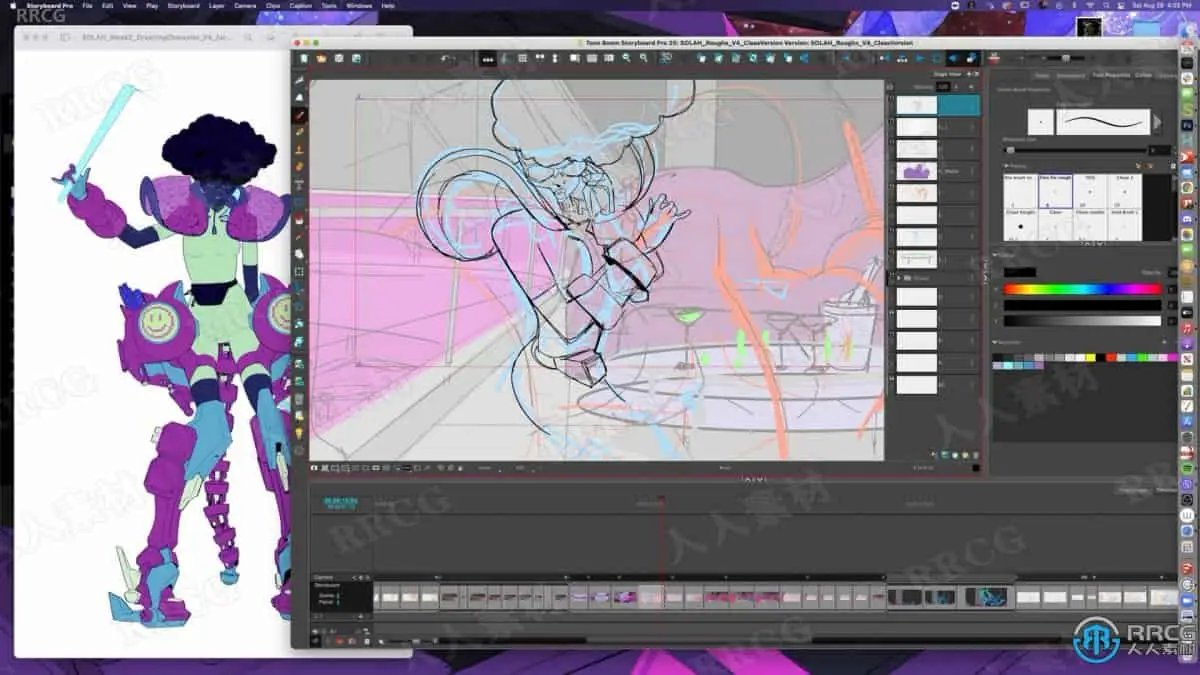Open the Layer menu
Screen dimensions: 1200x675
pyautogui.click(x=217, y=5)
